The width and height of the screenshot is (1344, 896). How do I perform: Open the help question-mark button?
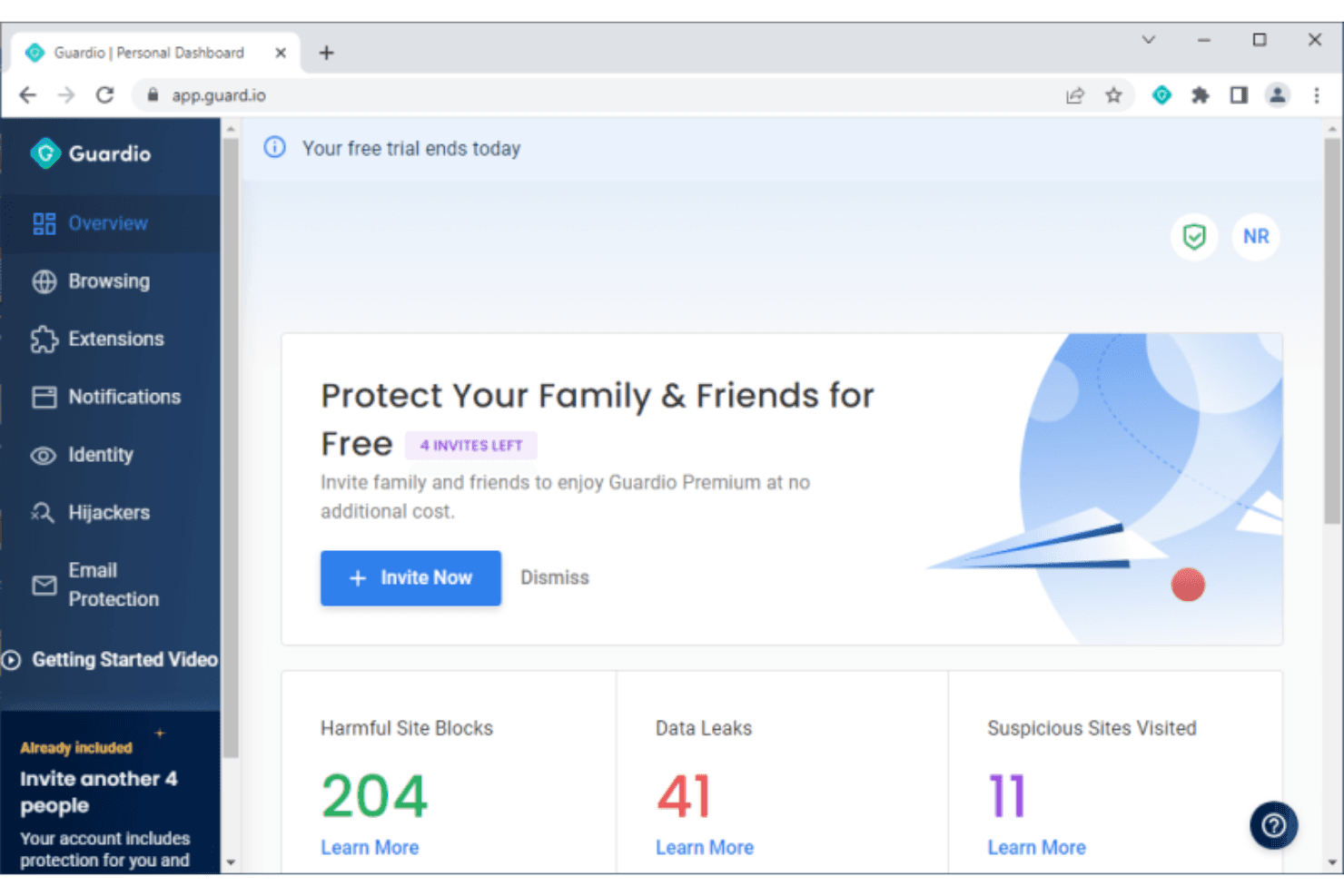coord(1274,825)
